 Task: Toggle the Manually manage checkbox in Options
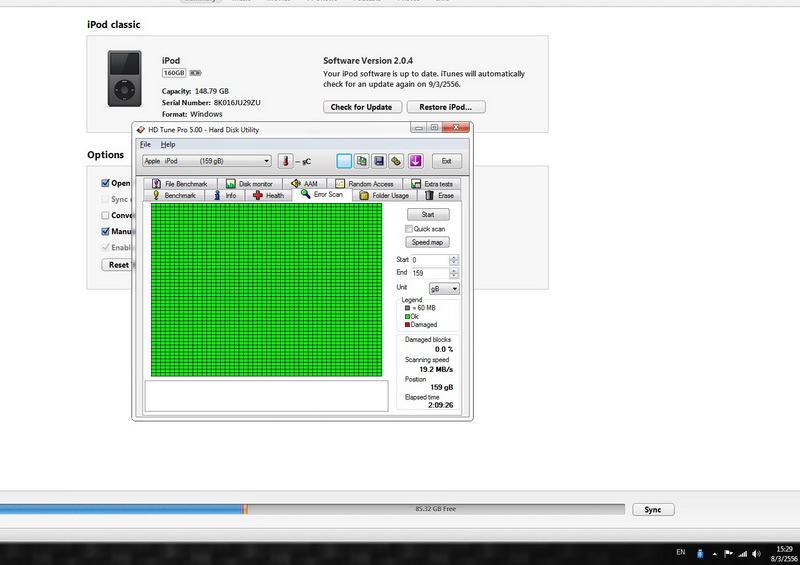(x=106, y=231)
